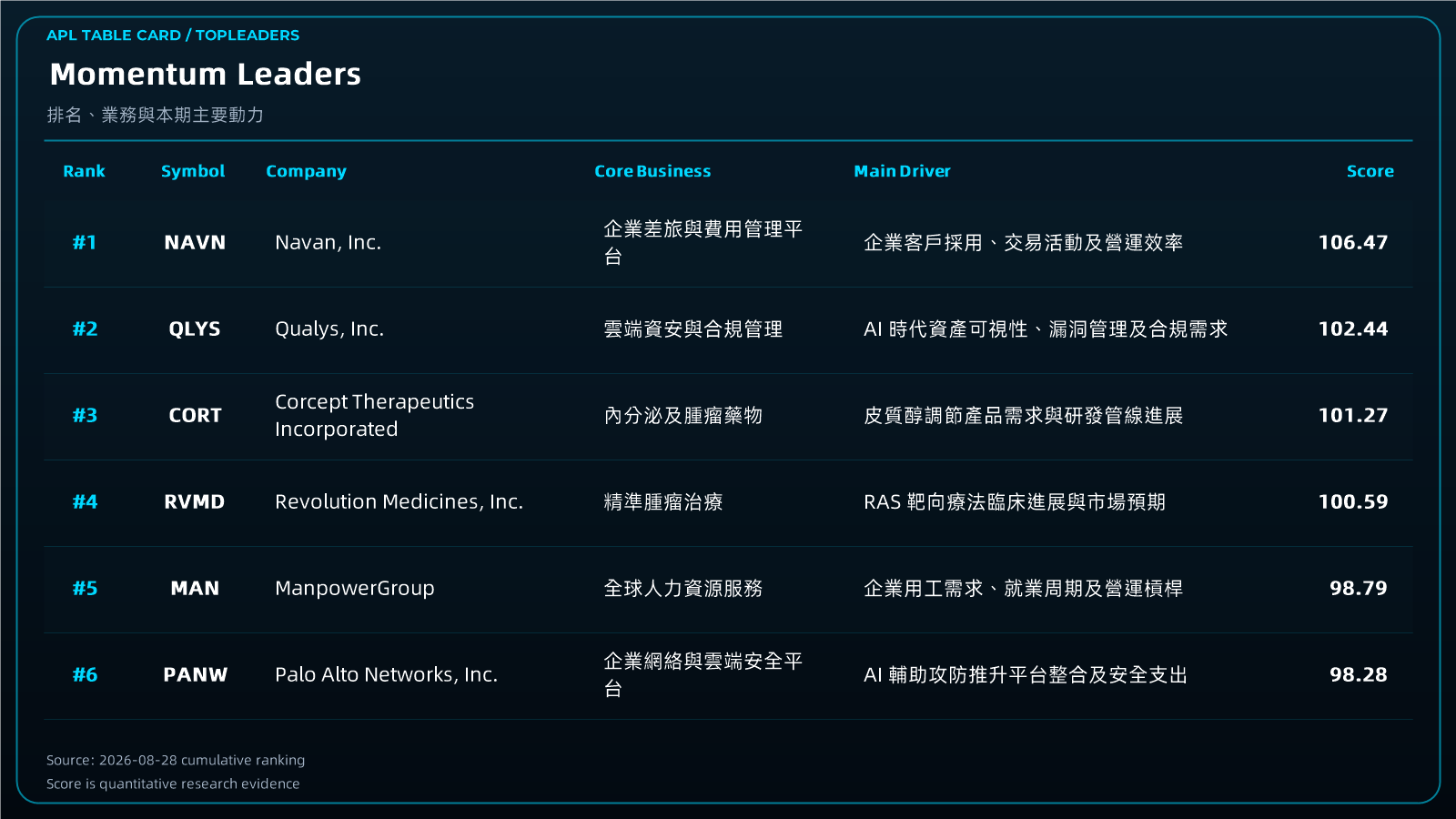Click driver 皮質醇調節產品需求與研發管線進展
1456x819 pixels.
click(1024, 416)
